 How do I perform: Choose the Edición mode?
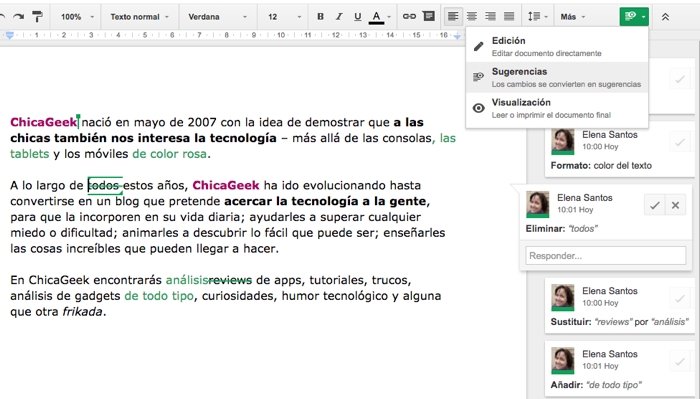(x=557, y=46)
